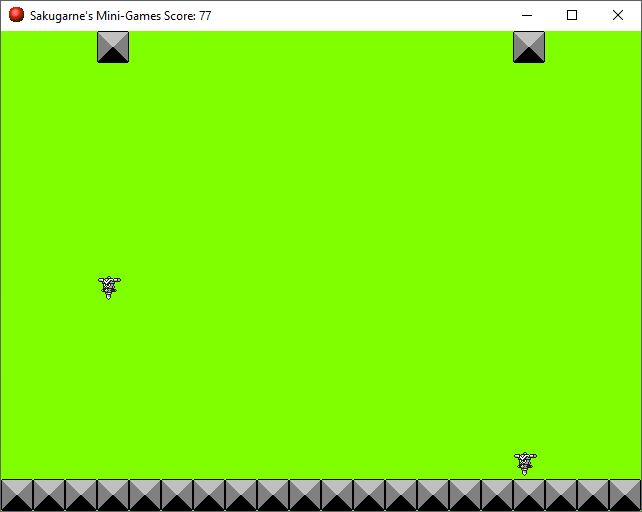Image resolution: width=642 pixels, height=512 pixels.
Task: Maximize the Sakugarne's Mini-Games window
Action: (x=572, y=16)
